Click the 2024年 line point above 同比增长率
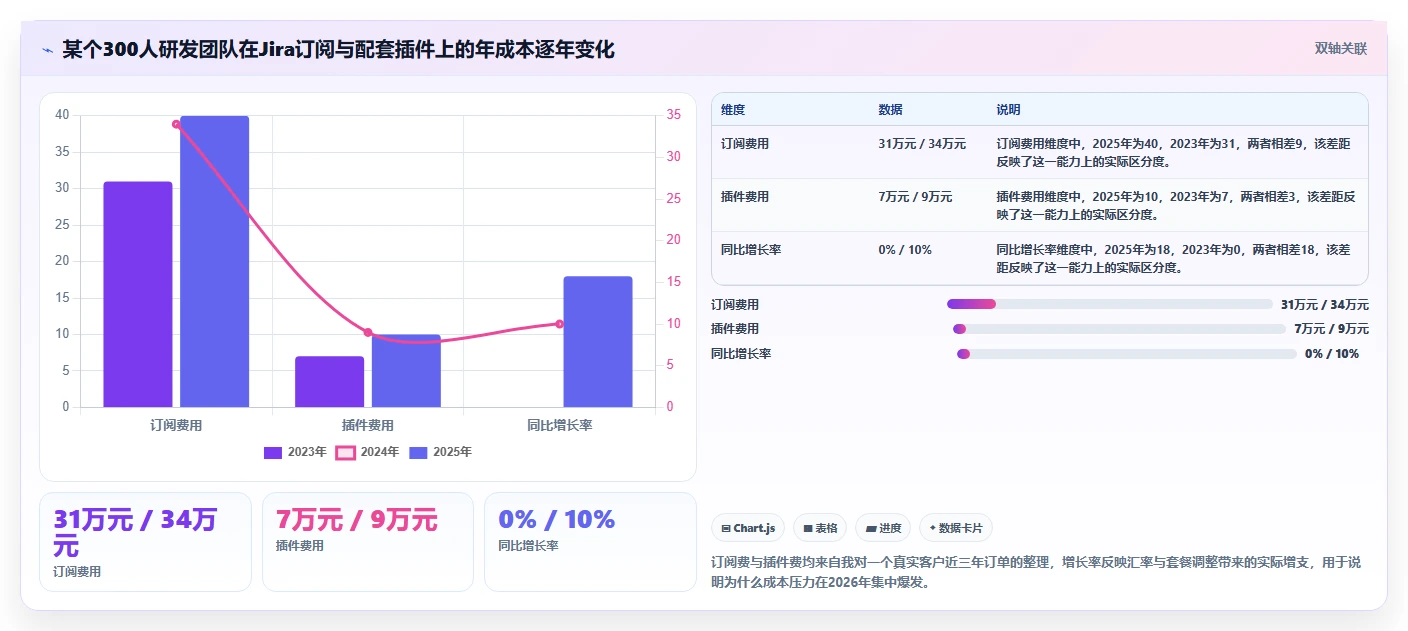1408x631 pixels. [x=559, y=324]
